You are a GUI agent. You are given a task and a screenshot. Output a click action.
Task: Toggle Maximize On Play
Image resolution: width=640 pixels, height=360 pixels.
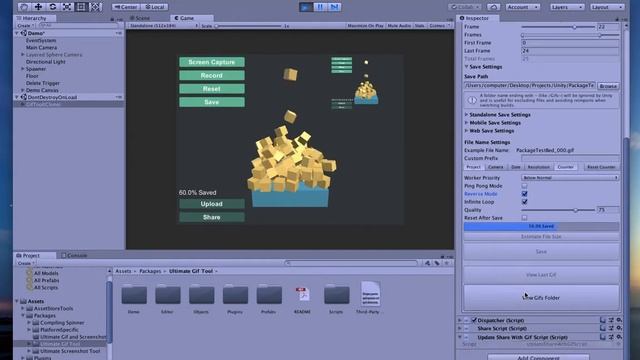coord(365,26)
